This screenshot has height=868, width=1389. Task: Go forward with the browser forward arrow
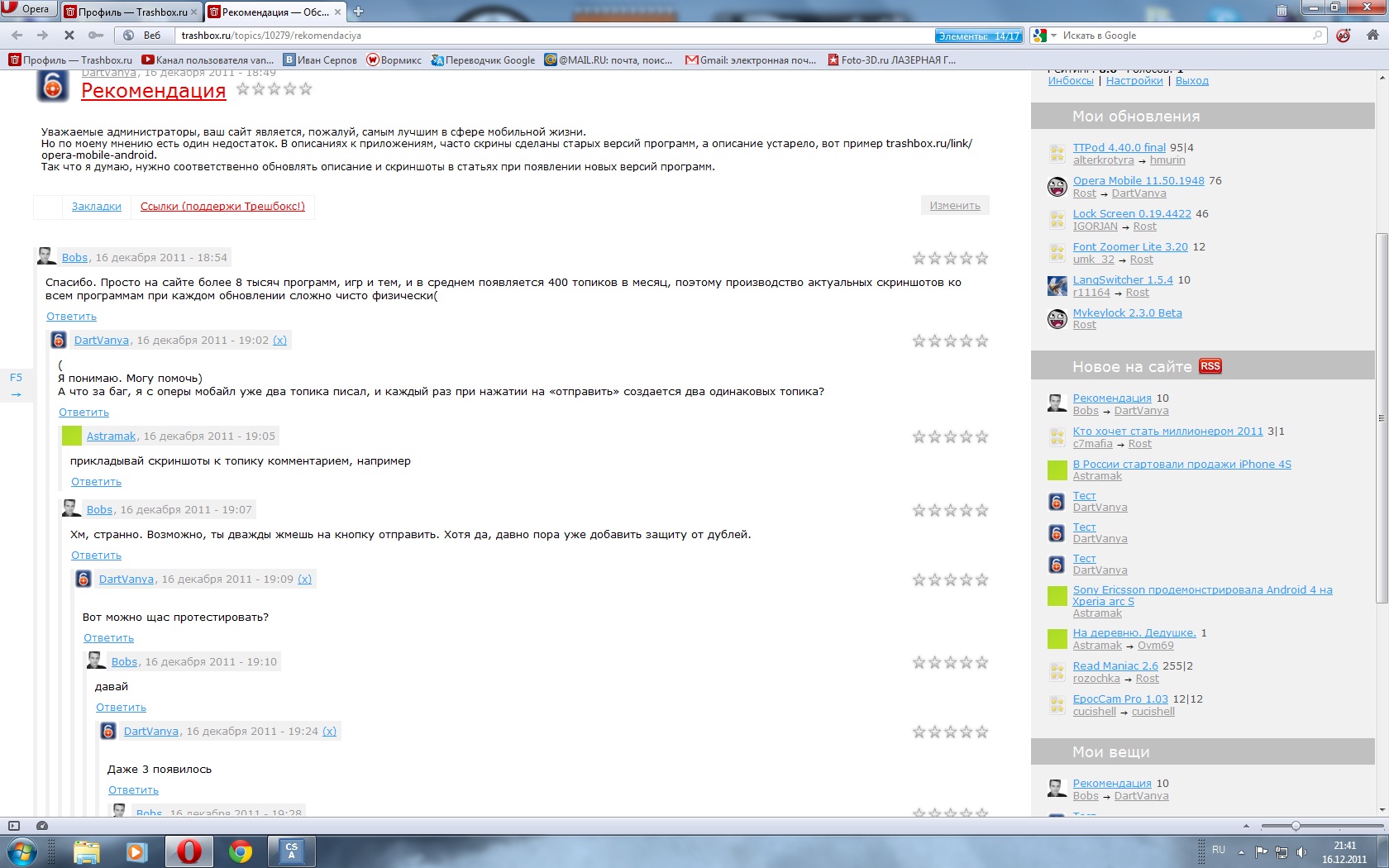[42, 36]
